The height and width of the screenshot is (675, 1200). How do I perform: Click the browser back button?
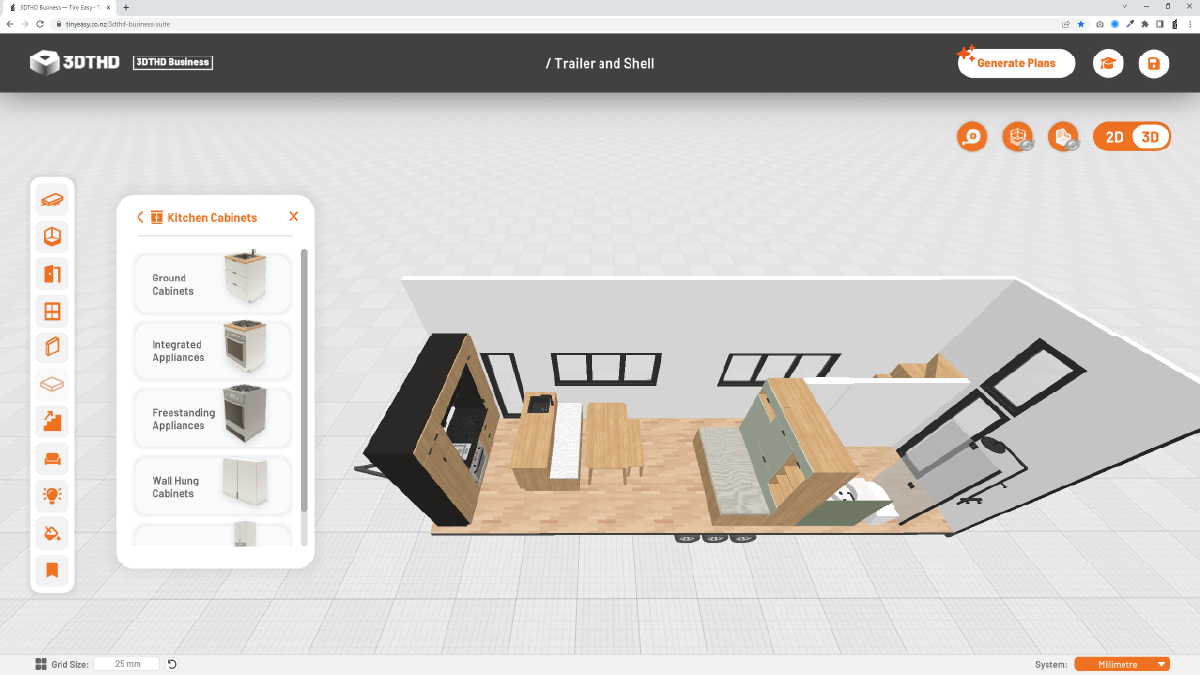pyautogui.click(x=10, y=24)
